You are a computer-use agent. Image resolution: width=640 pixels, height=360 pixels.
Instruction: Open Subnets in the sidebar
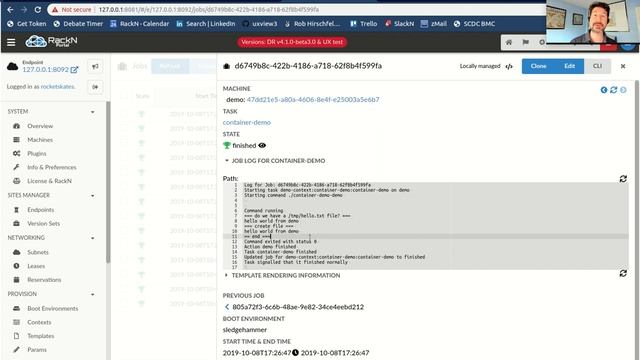[x=38, y=252]
